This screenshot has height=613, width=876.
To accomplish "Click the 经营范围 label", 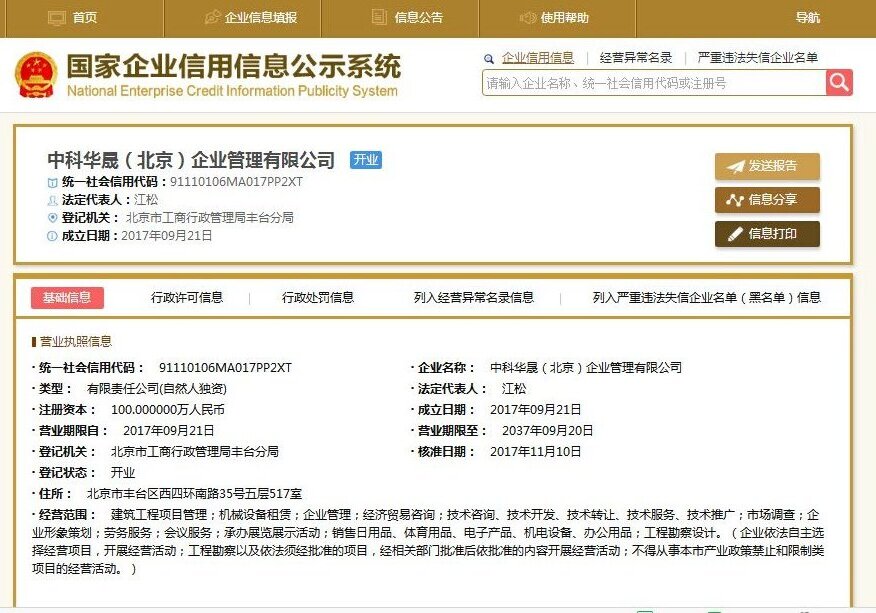I will [x=66, y=515].
